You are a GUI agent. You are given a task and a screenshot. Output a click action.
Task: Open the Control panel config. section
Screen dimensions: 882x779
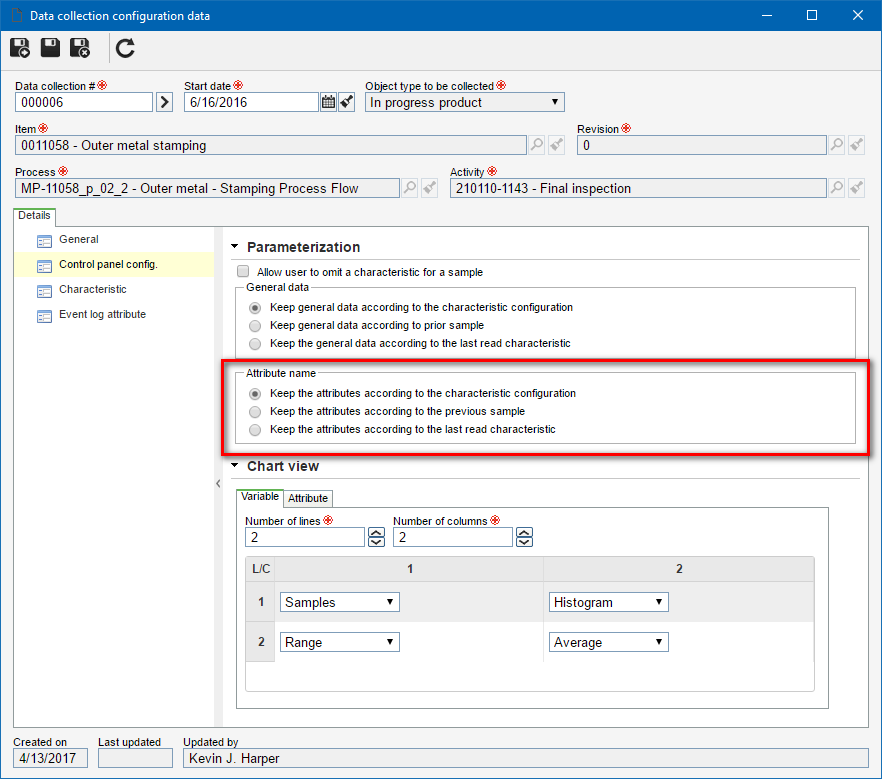tap(108, 264)
